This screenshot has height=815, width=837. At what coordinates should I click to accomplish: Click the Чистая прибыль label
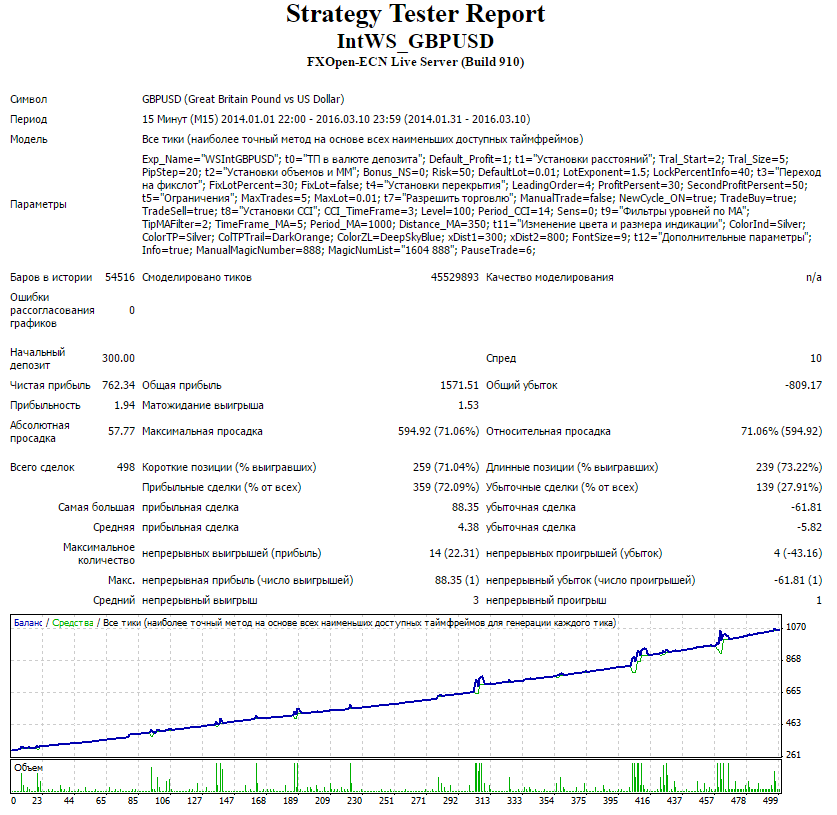coord(50,385)
